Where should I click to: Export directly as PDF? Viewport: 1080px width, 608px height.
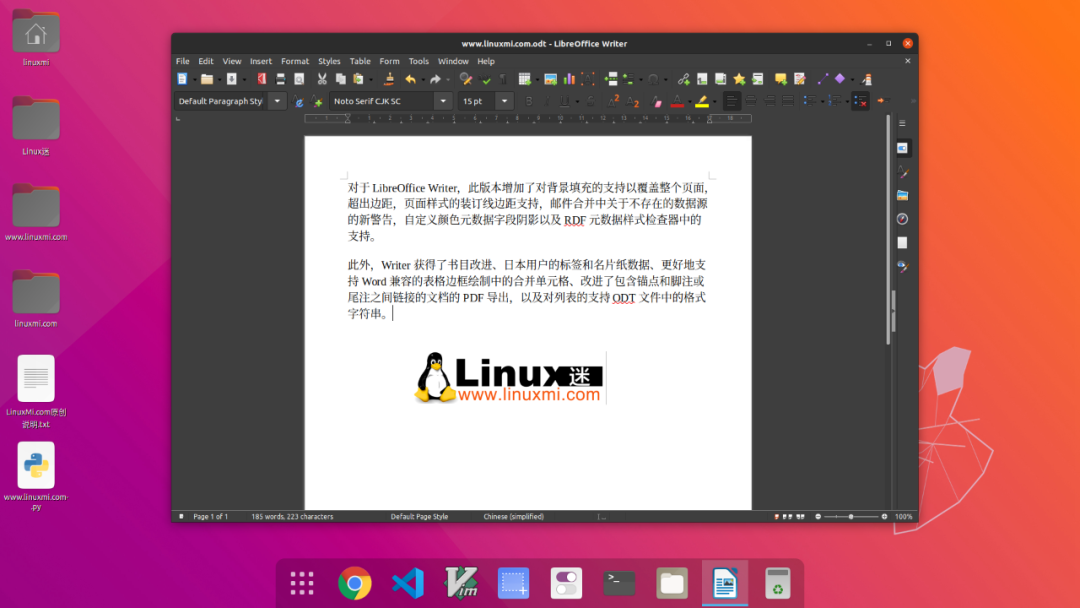(x=262, y=79)
